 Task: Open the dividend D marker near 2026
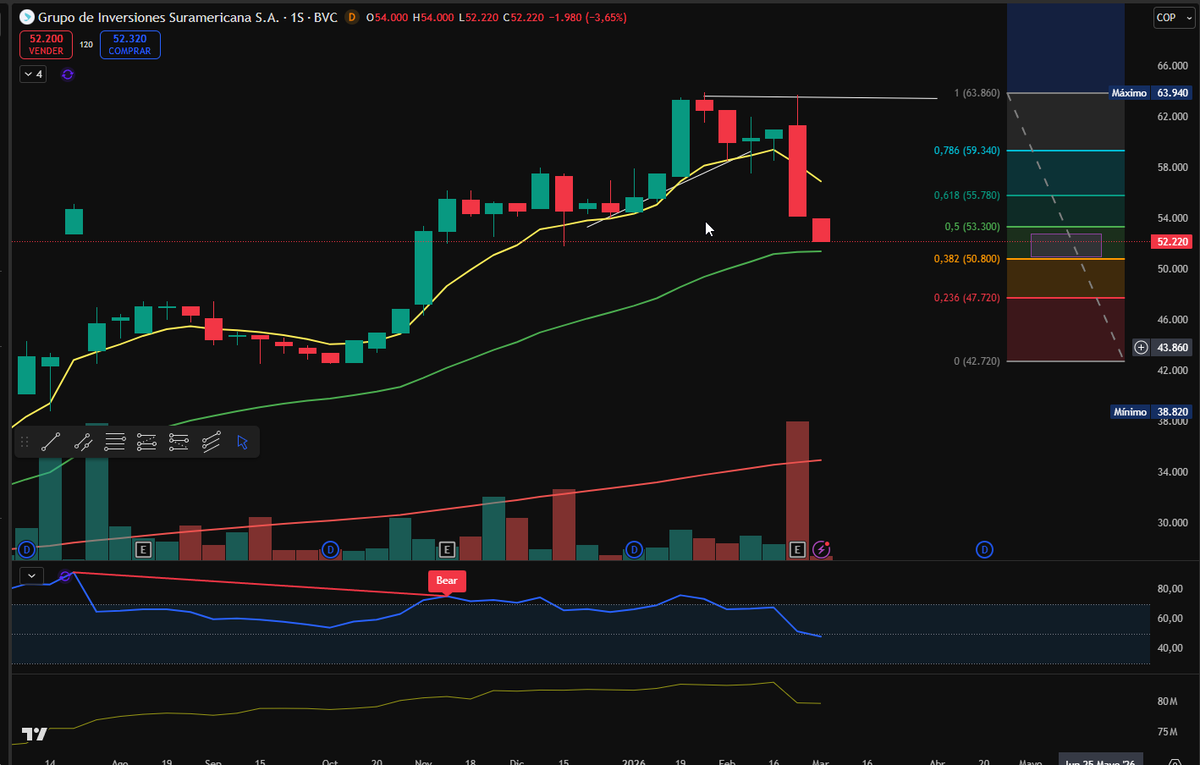pyautogui.click(x=633, y=549)
